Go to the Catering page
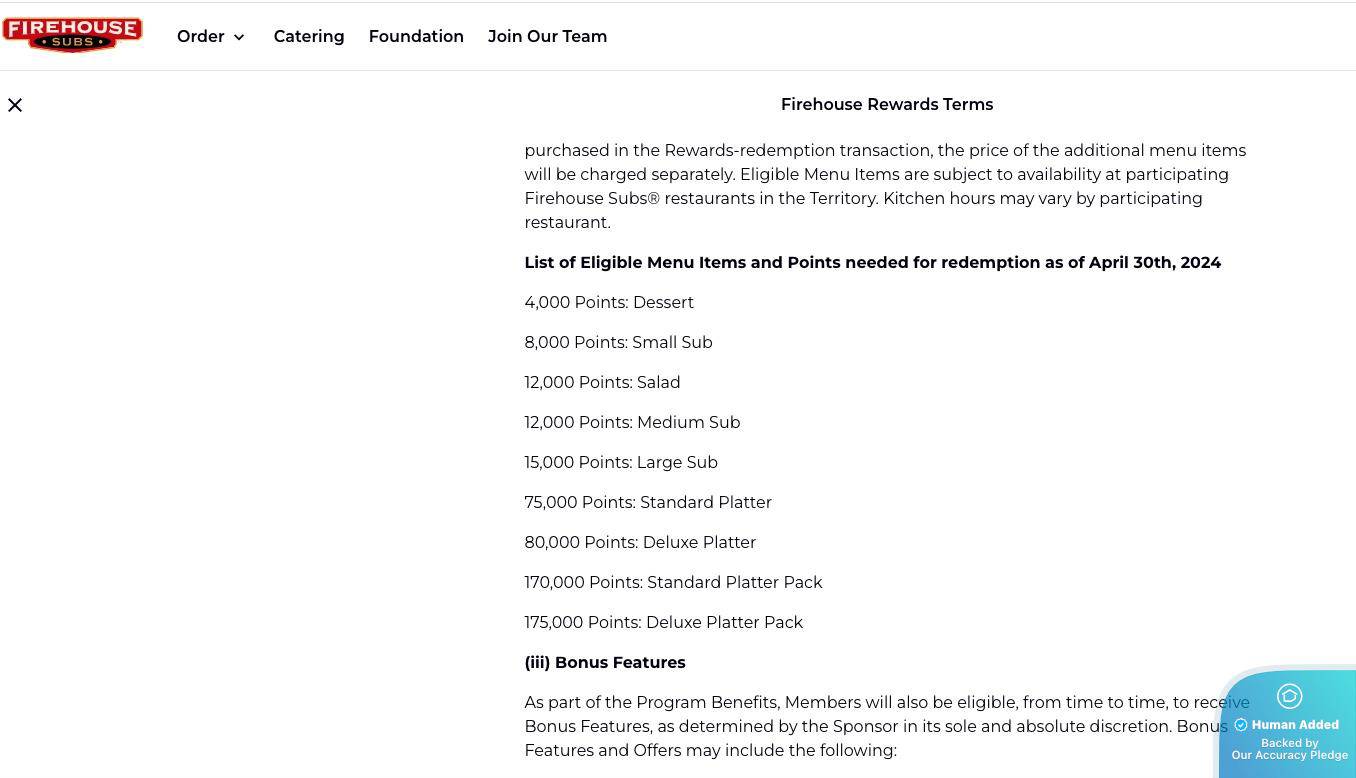 pos(309,36)
